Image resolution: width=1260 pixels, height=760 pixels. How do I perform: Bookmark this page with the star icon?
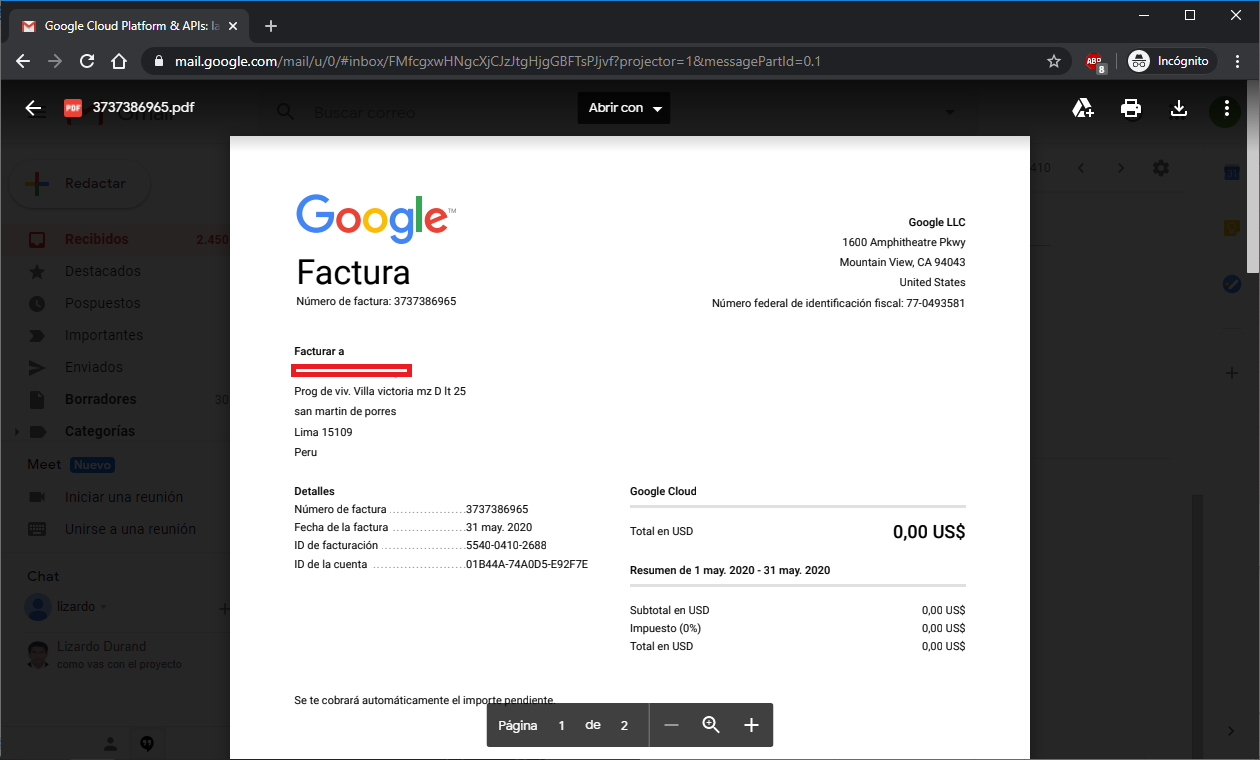(1053, 61)
